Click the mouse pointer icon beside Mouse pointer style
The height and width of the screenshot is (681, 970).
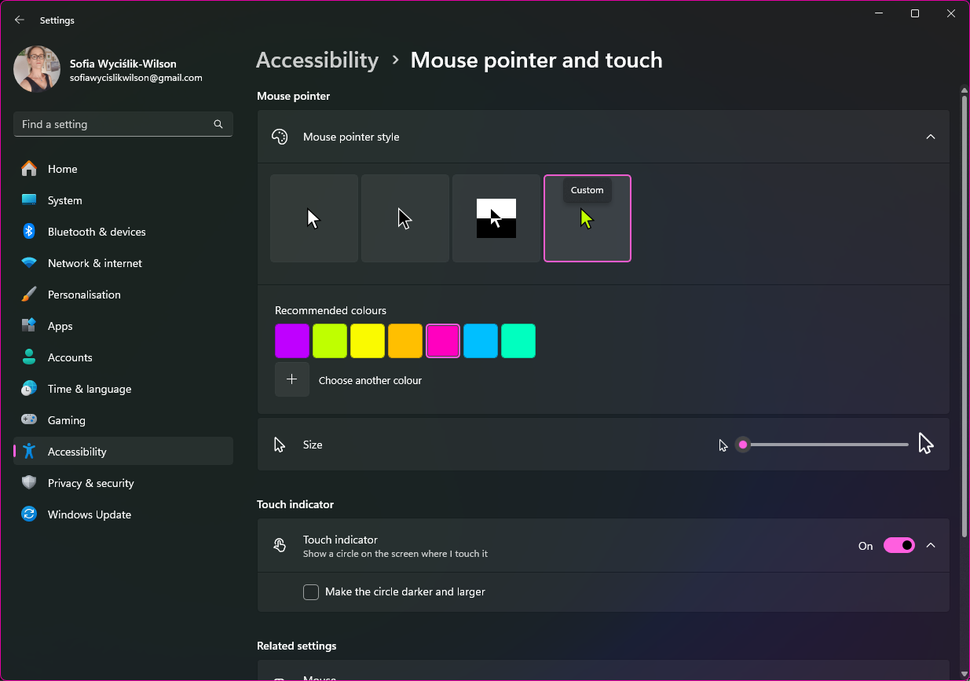pyautogui.click(x=280, y=137)
